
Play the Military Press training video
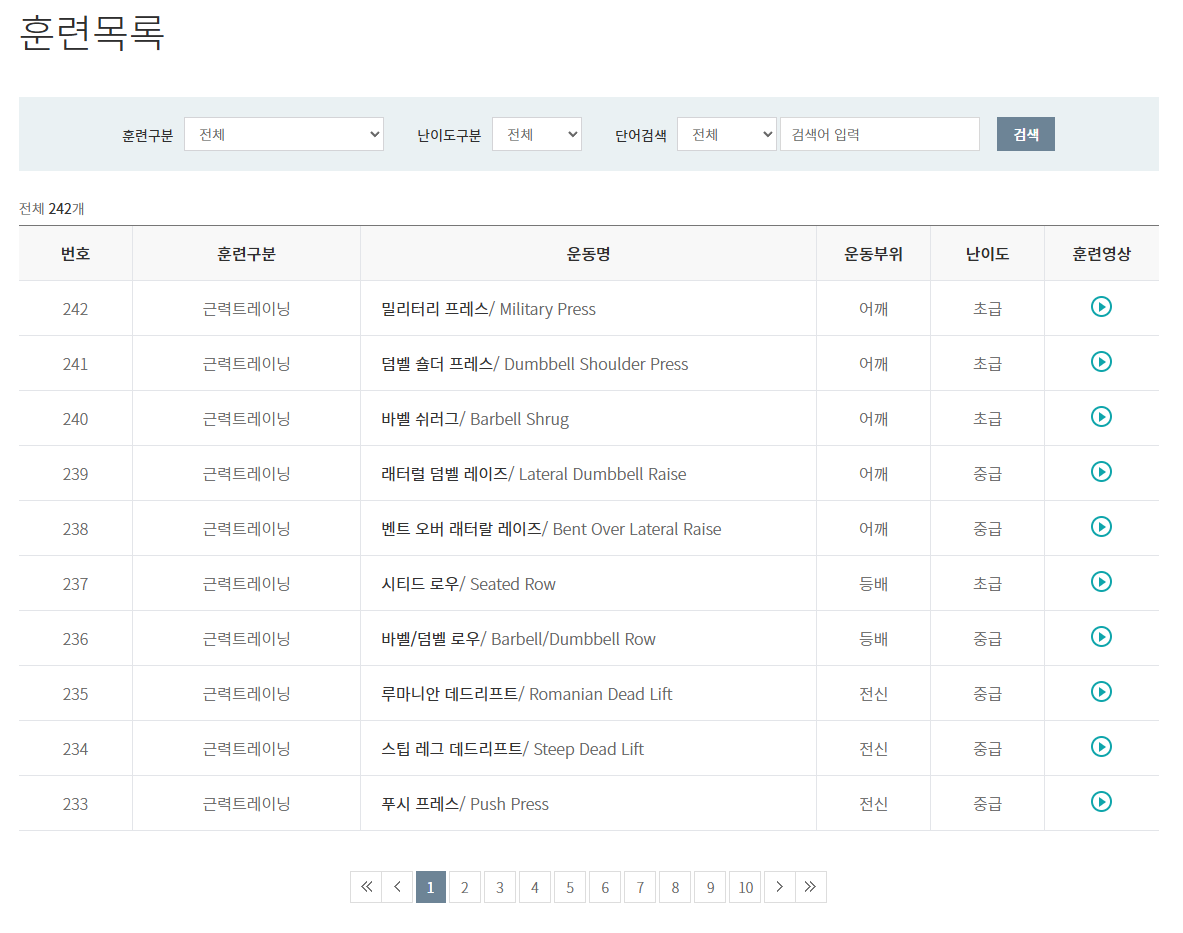click(1101, 307)
